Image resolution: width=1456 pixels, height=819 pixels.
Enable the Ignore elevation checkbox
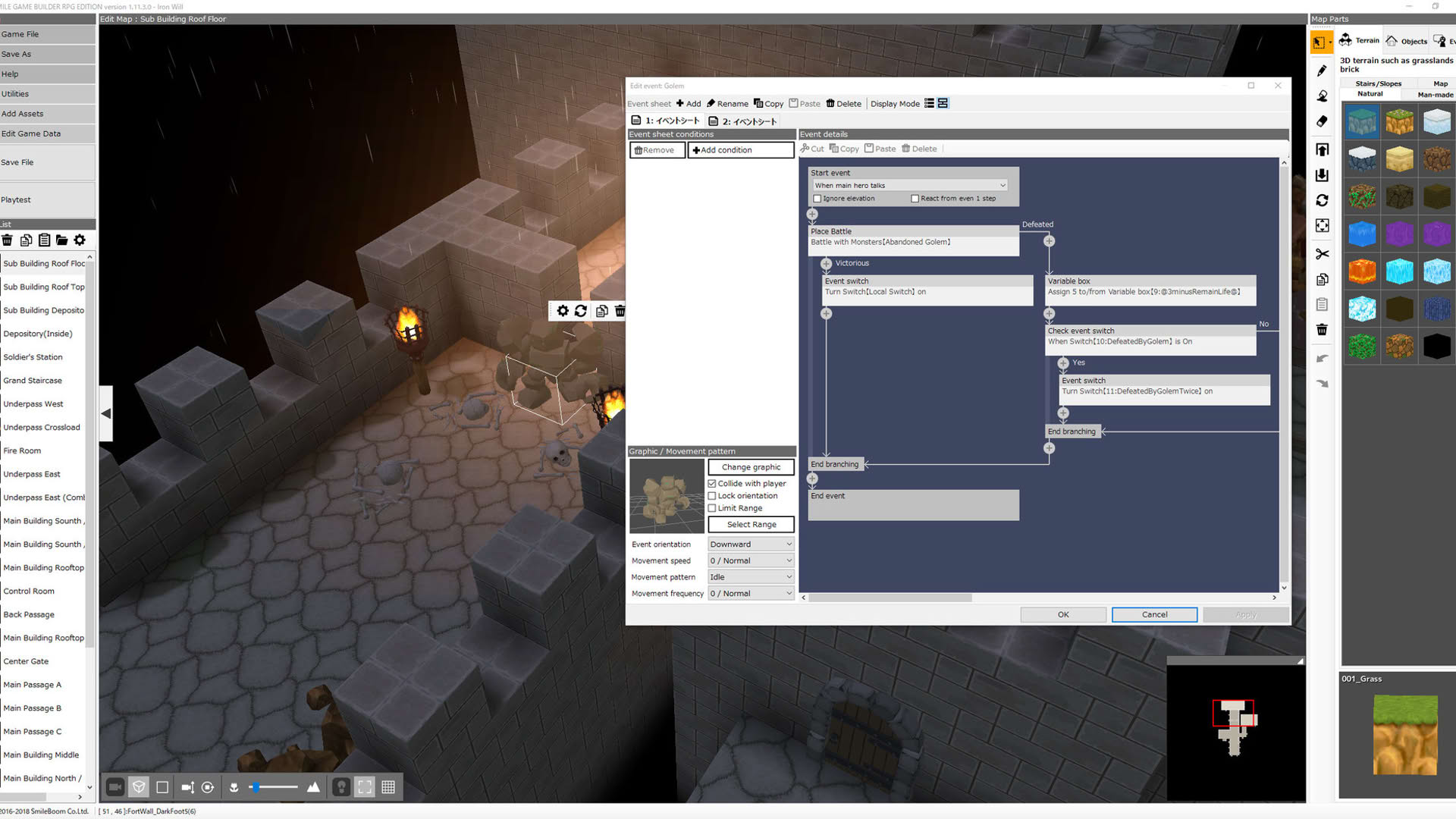point(817,199)
